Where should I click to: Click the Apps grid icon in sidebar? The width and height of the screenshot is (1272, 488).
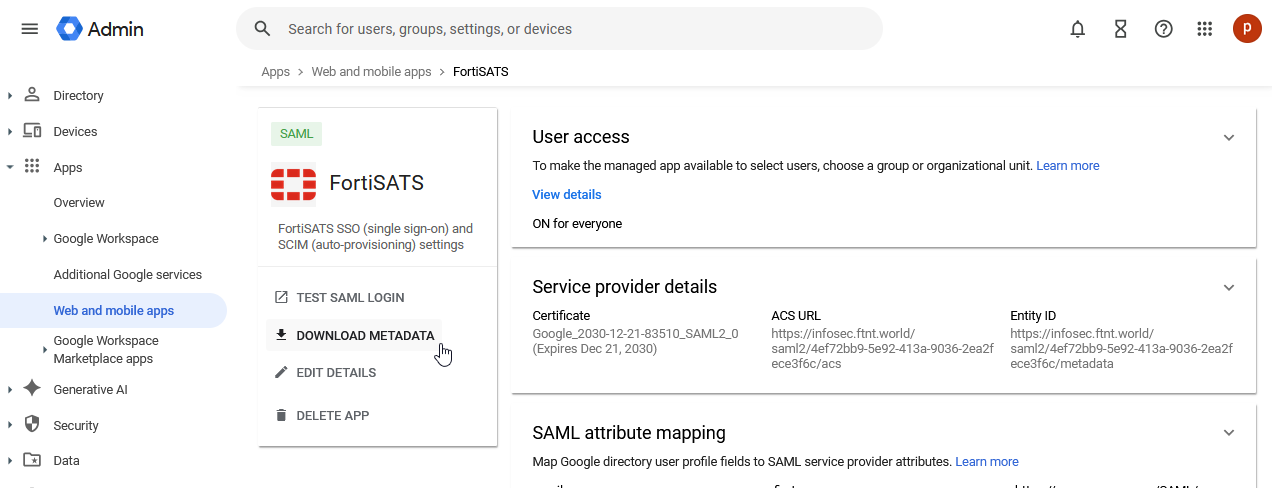[x=32, y=167]
